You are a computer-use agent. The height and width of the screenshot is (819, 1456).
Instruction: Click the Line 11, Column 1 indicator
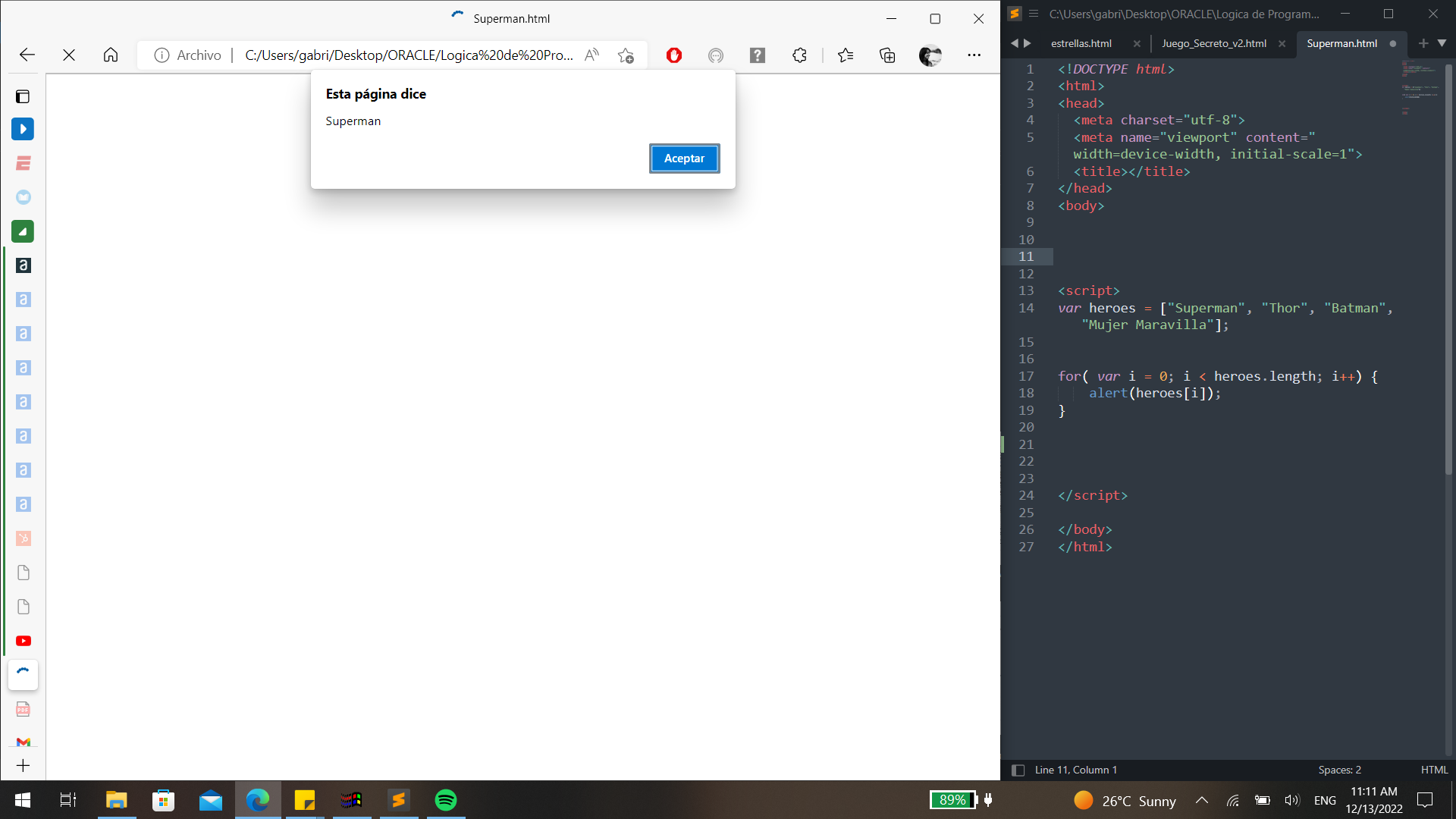coord(1076,770)
